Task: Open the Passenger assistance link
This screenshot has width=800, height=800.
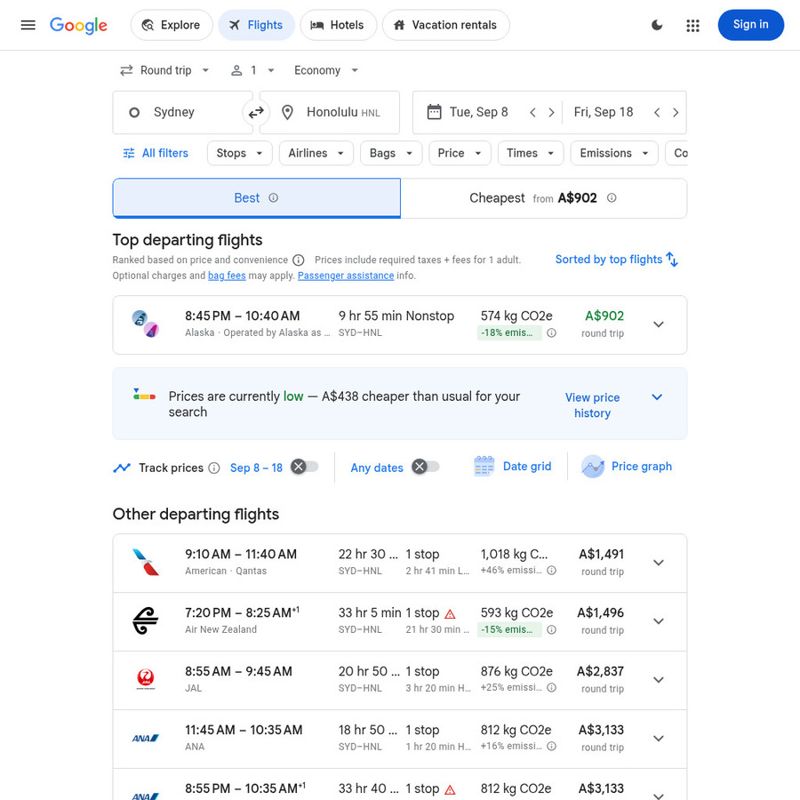Action: point(345,276)
